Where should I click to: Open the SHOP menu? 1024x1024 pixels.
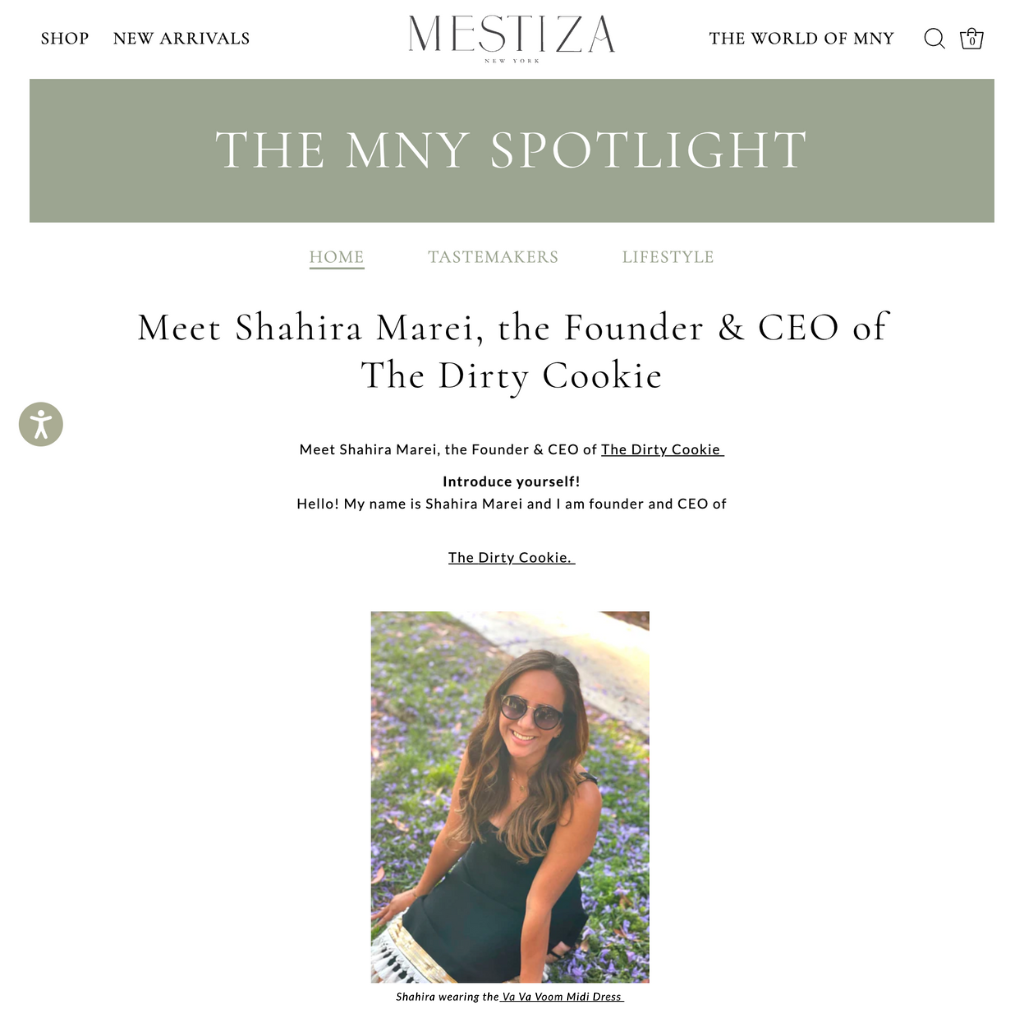65,39
